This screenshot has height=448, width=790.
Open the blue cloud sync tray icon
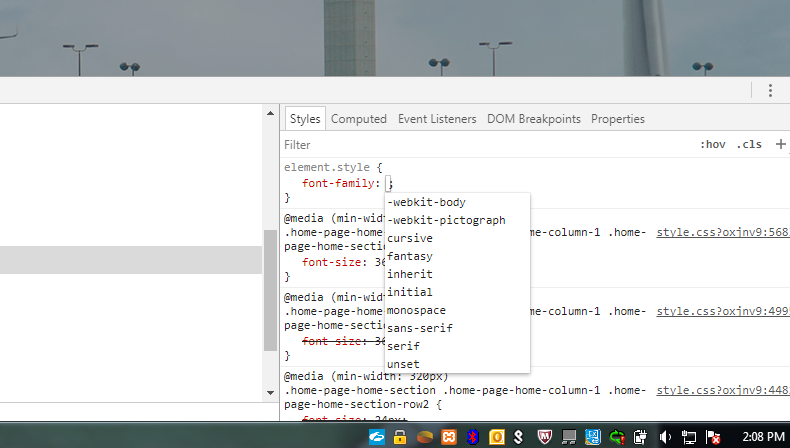(x=376, y=437)
